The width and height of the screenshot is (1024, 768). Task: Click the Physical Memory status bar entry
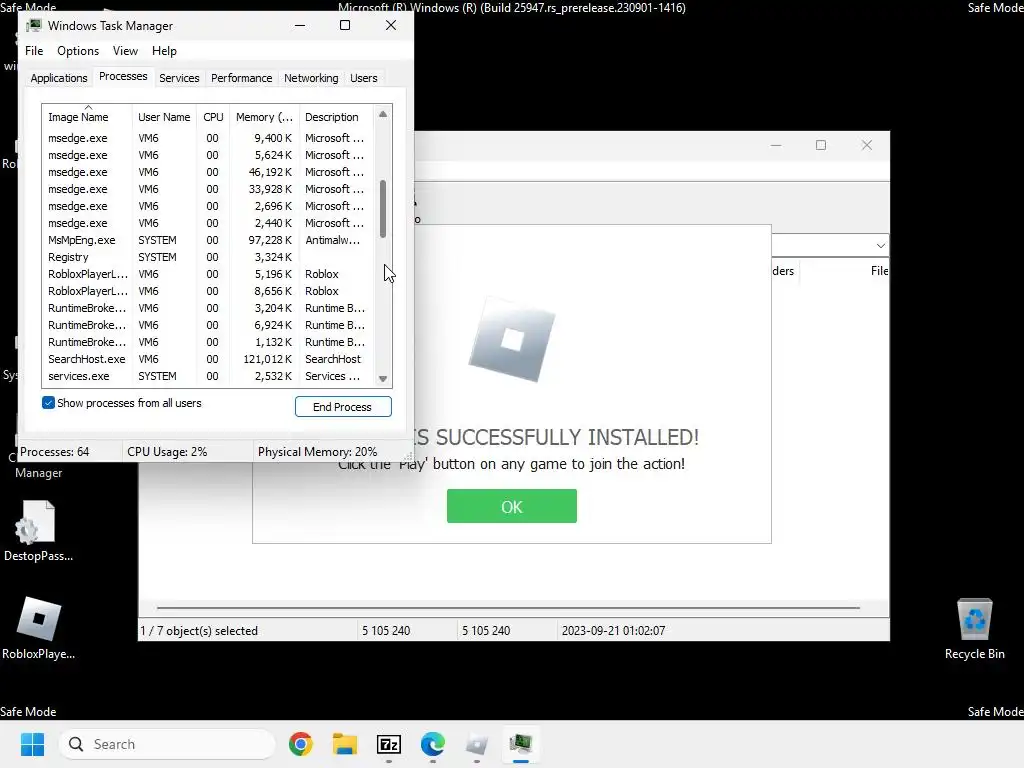(317, 452)
